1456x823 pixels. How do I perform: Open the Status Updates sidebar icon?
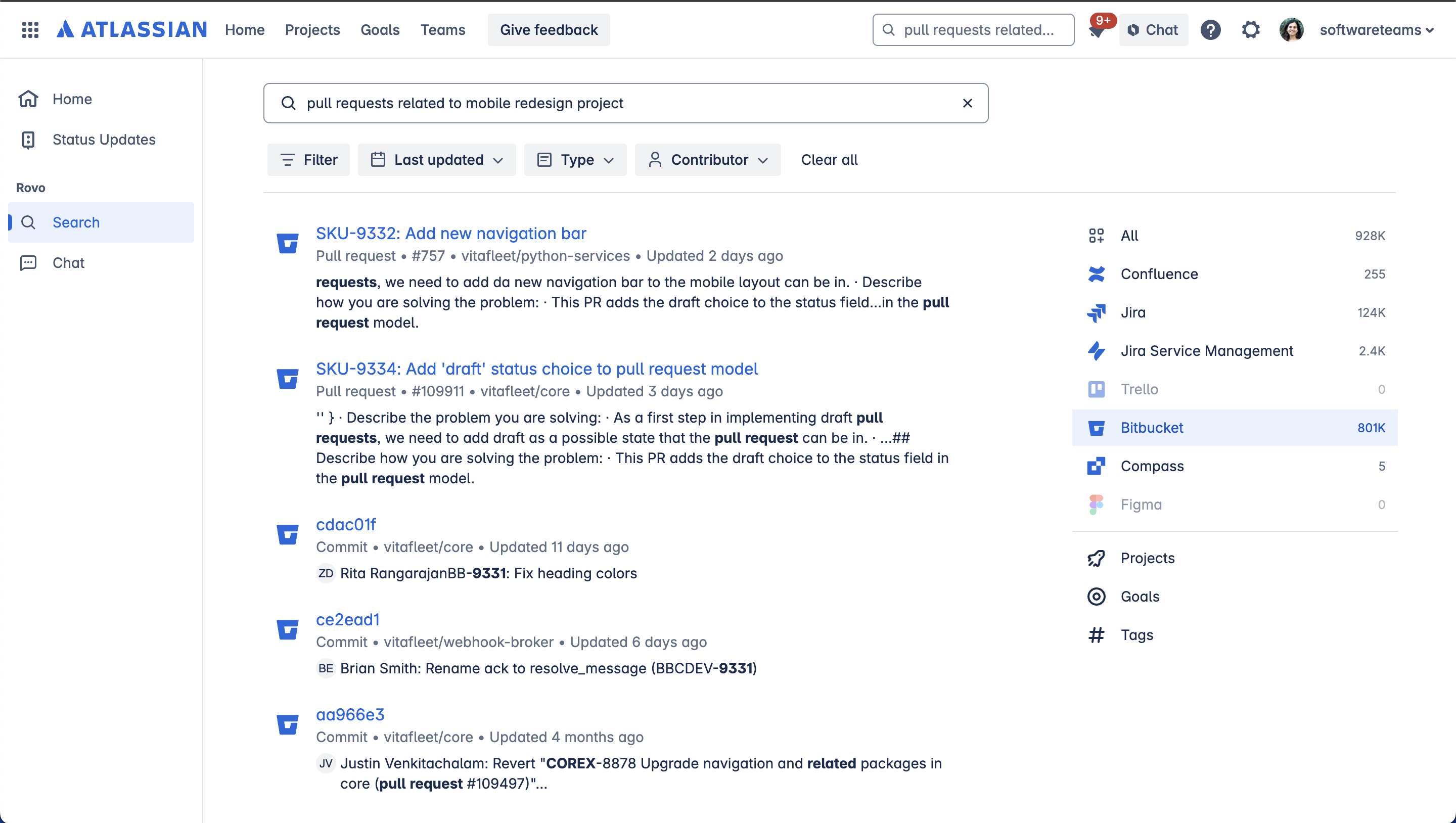(29, 139)
